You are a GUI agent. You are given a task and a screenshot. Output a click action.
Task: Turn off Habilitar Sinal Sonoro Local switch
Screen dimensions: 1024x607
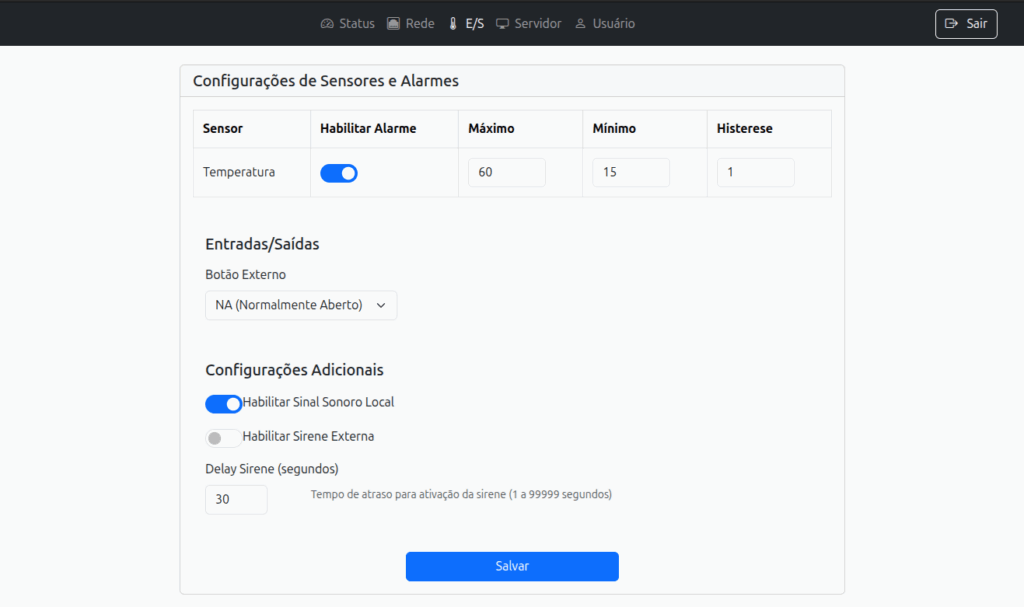tap(223, 403)
